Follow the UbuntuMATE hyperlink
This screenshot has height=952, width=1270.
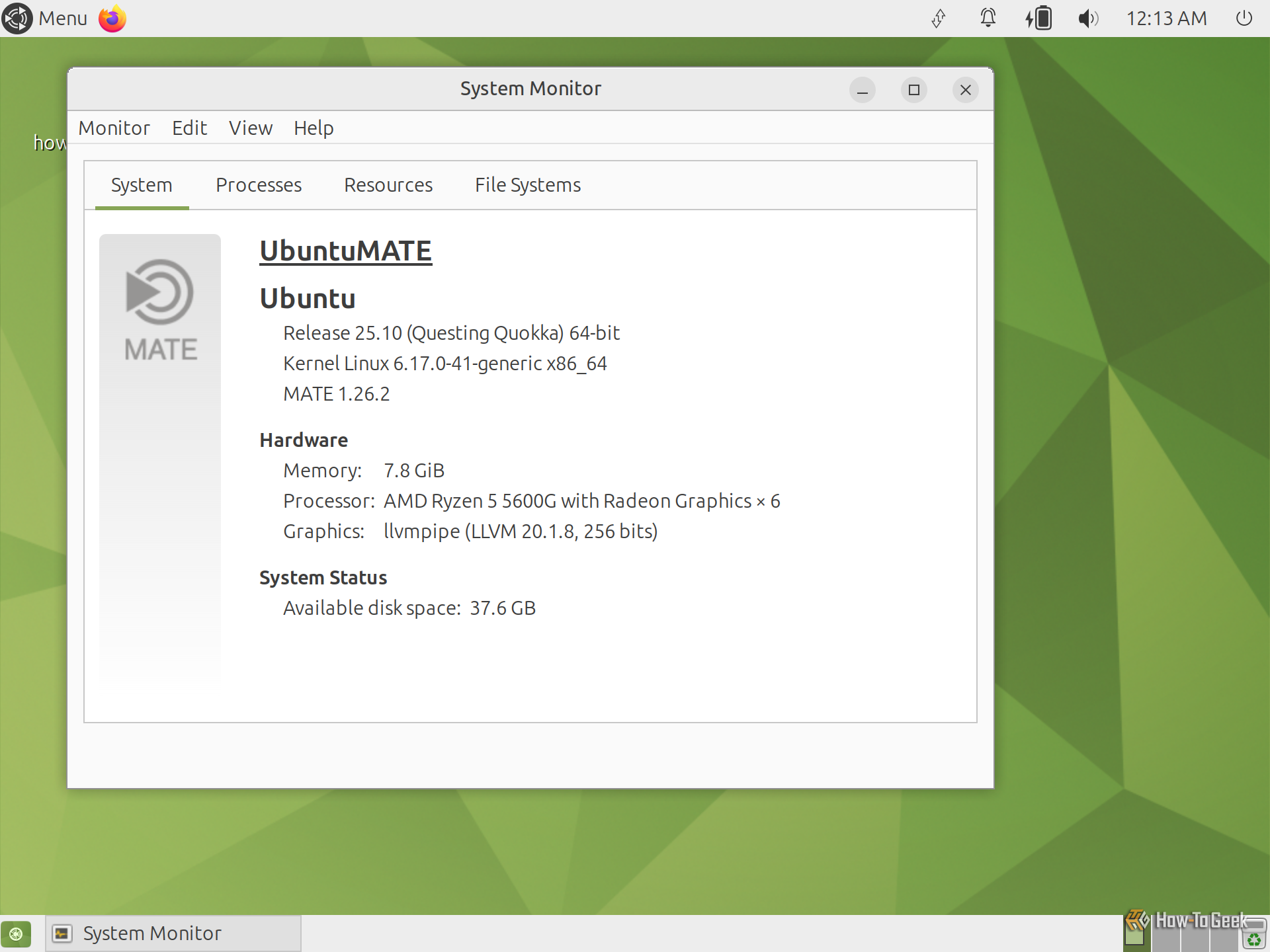tap(345, 251)
